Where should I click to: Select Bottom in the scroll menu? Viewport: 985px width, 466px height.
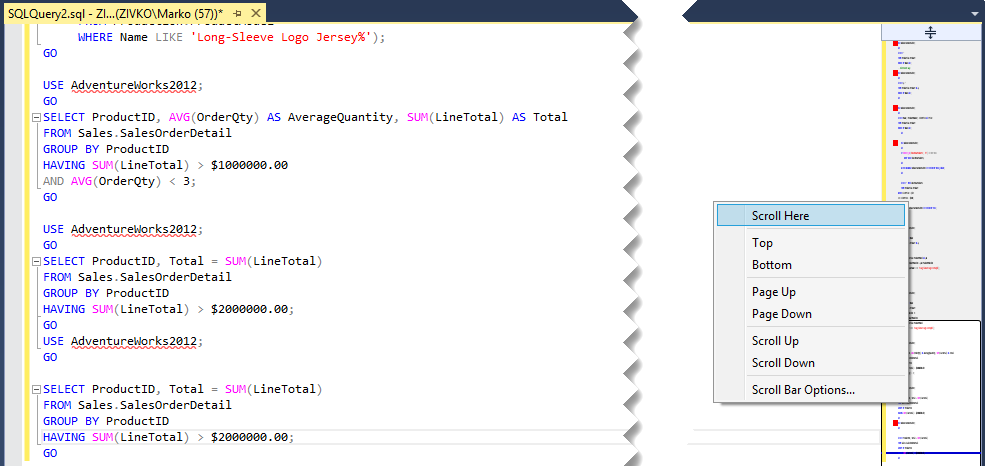771,265
